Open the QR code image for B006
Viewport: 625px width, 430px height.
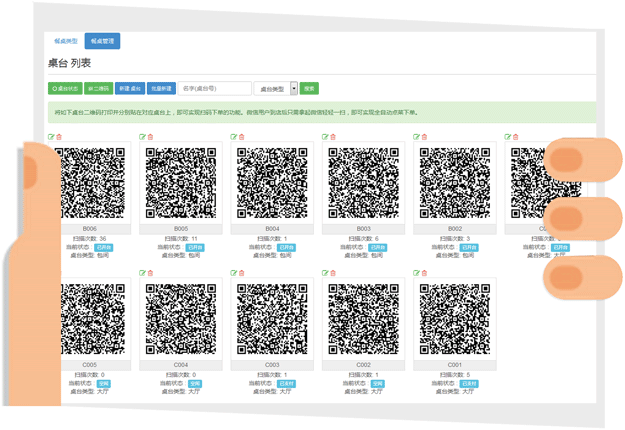[92, 183]
